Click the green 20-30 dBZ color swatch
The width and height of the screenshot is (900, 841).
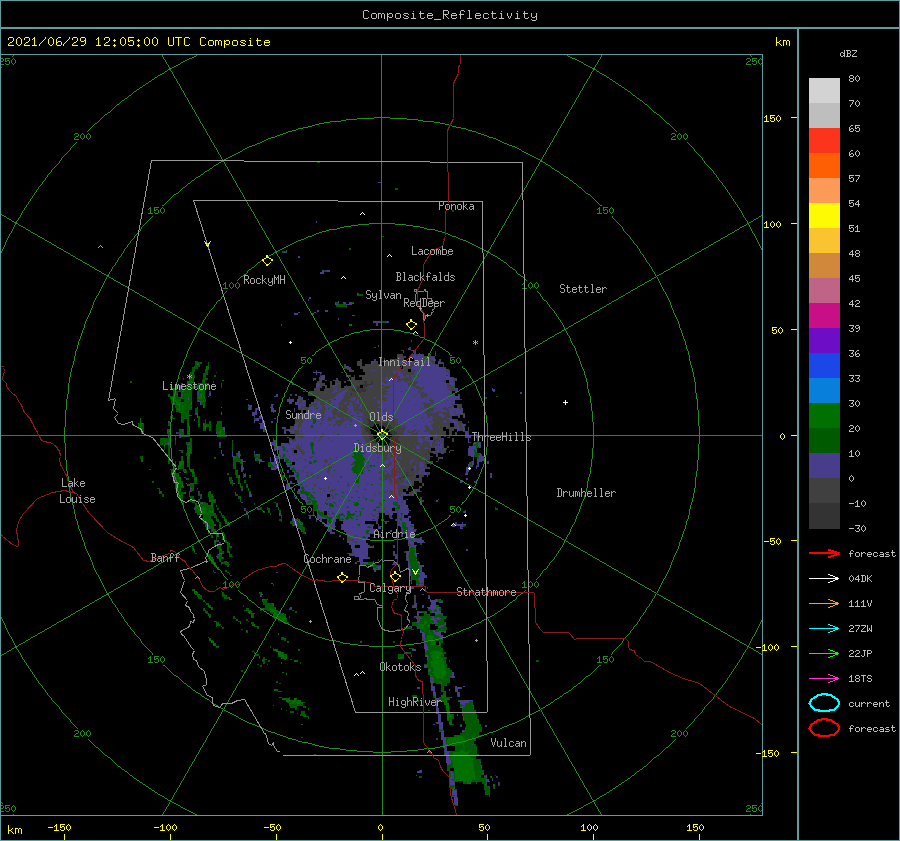(824, 416)
